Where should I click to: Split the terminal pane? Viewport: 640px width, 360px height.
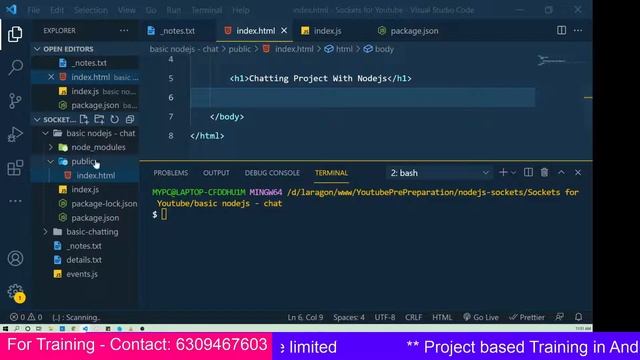click(528, 173)
